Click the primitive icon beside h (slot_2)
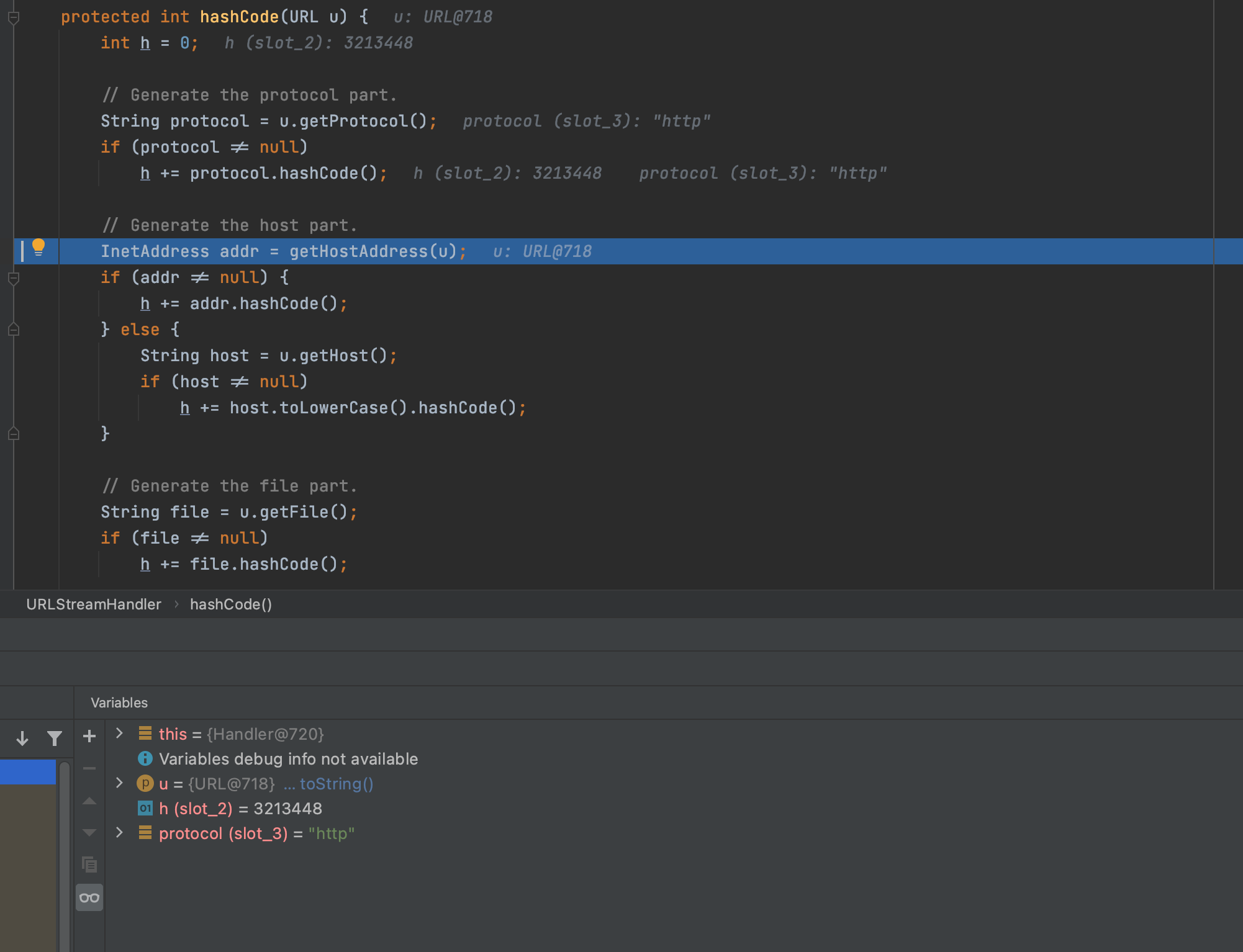 tap(145, 808)
